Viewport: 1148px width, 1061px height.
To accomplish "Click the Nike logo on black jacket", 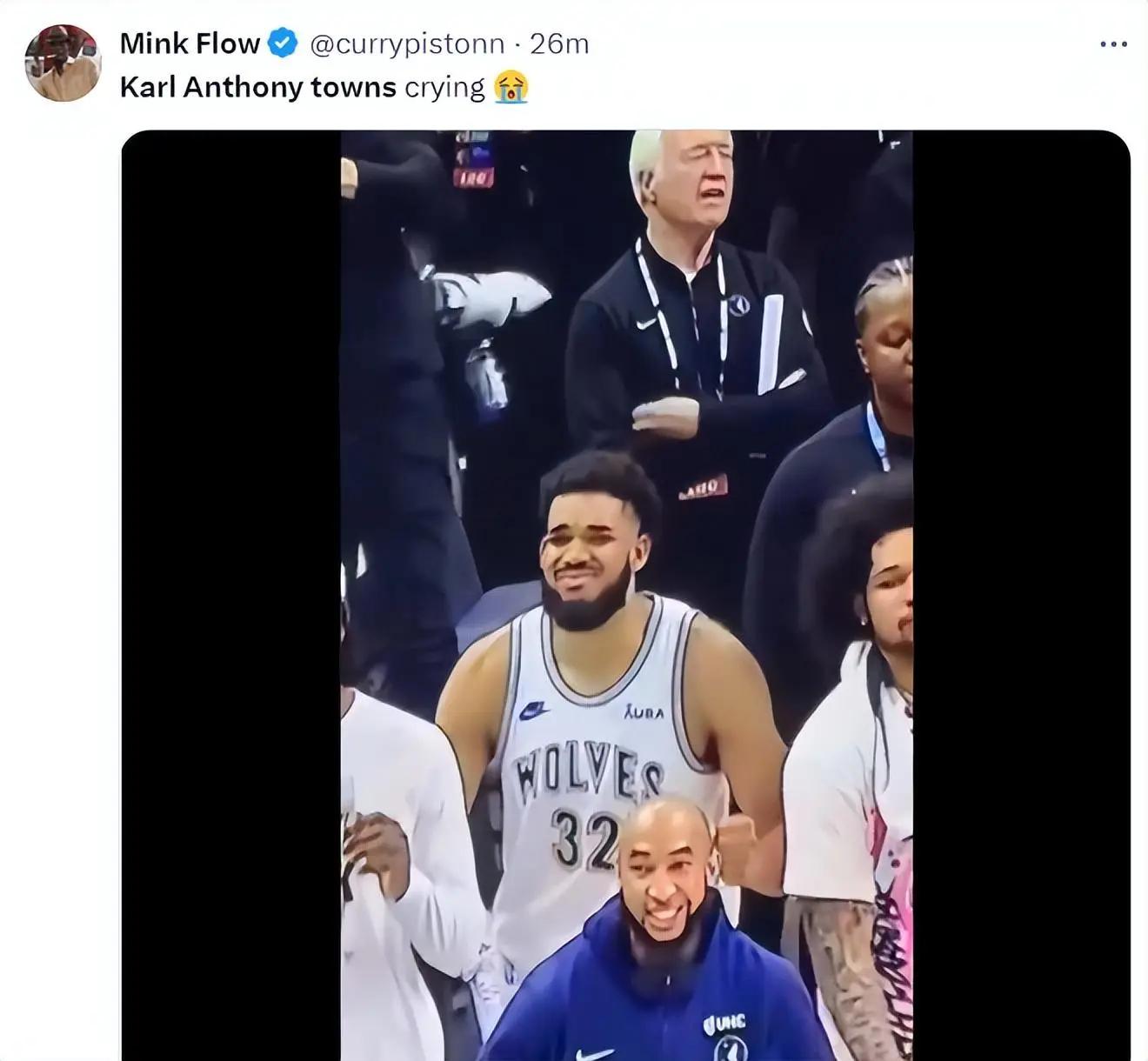I will click(644, 324).
